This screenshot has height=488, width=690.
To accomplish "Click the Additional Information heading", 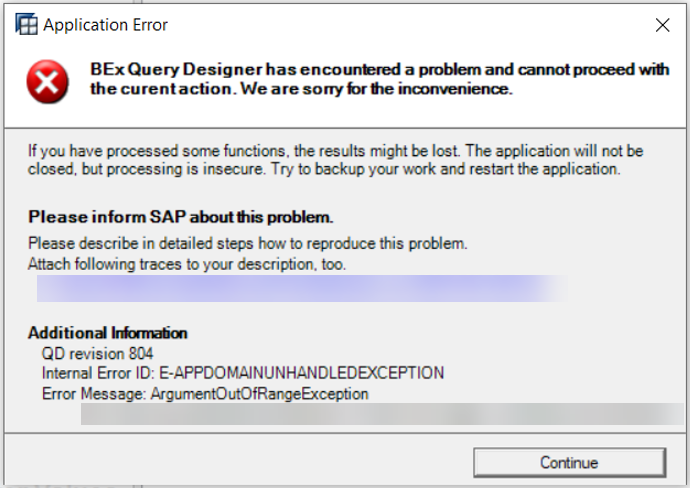I will pos(108,333).
